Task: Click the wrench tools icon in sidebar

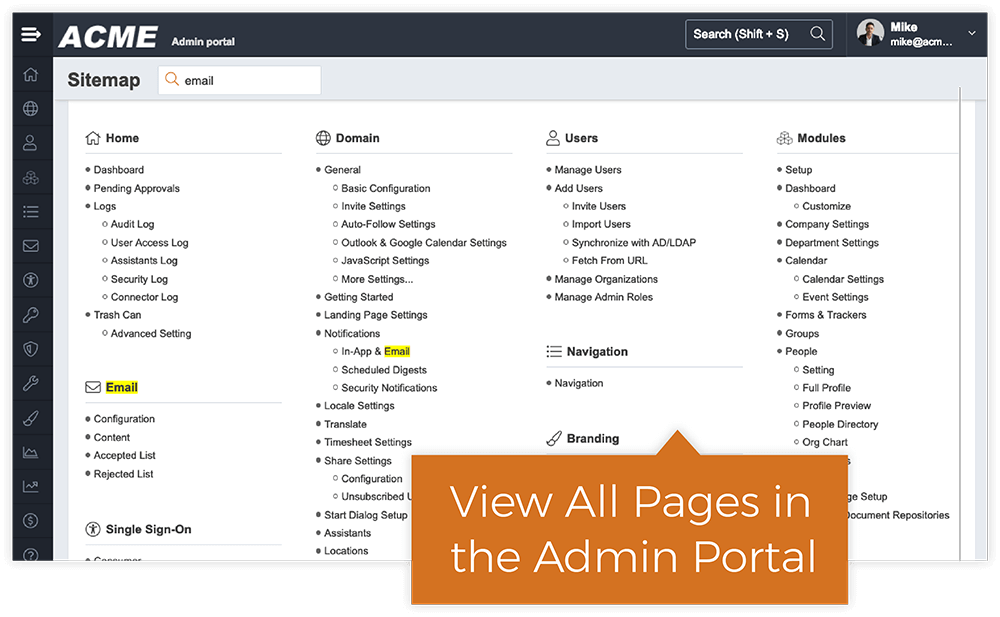Action: click(x=30, y=383)
